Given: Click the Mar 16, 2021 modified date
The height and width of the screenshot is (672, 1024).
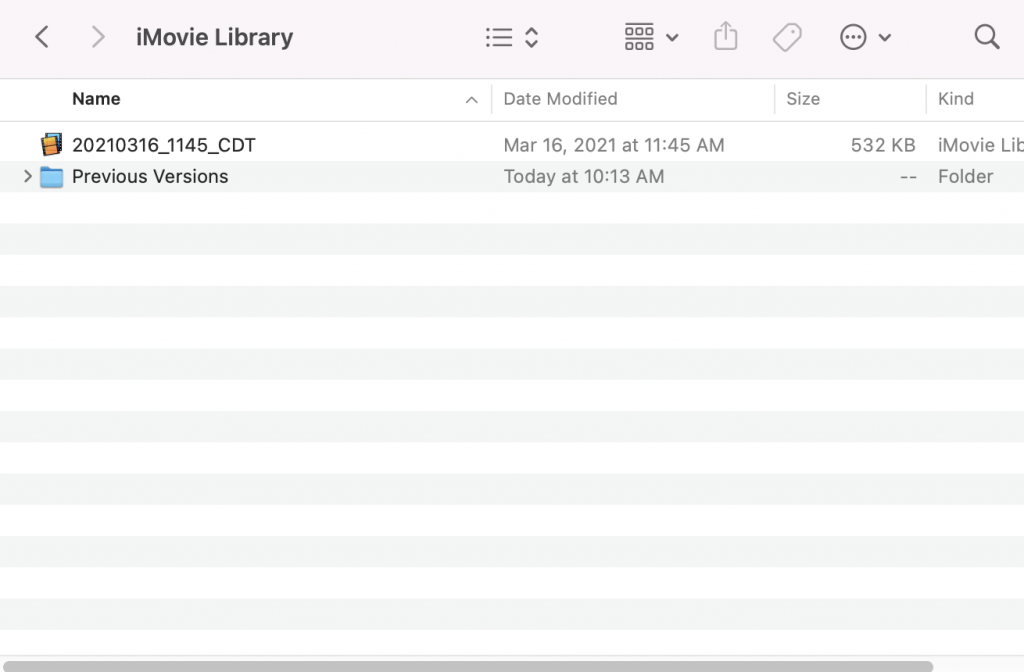Looking at the screenshot, I should click(614, 145).
